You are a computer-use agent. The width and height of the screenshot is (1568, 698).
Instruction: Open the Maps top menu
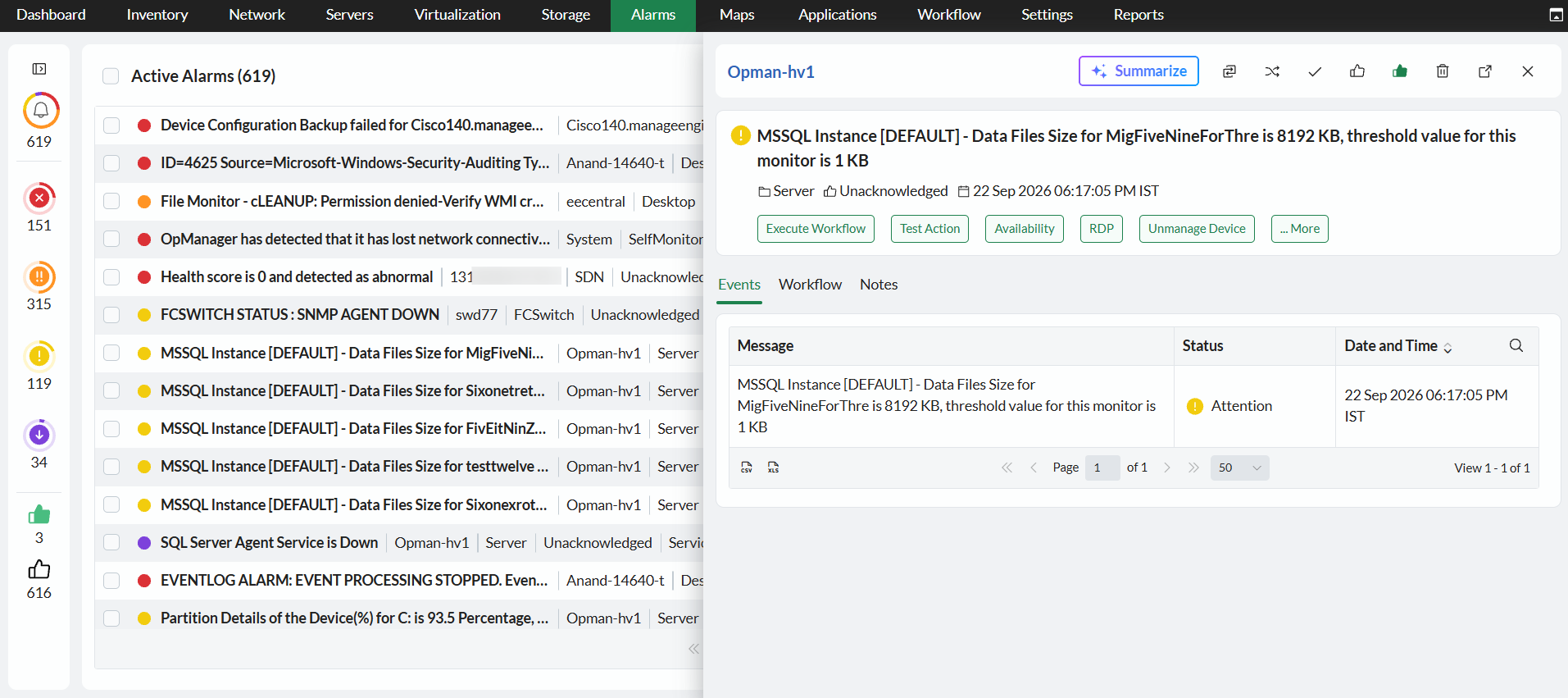[737, 15]
